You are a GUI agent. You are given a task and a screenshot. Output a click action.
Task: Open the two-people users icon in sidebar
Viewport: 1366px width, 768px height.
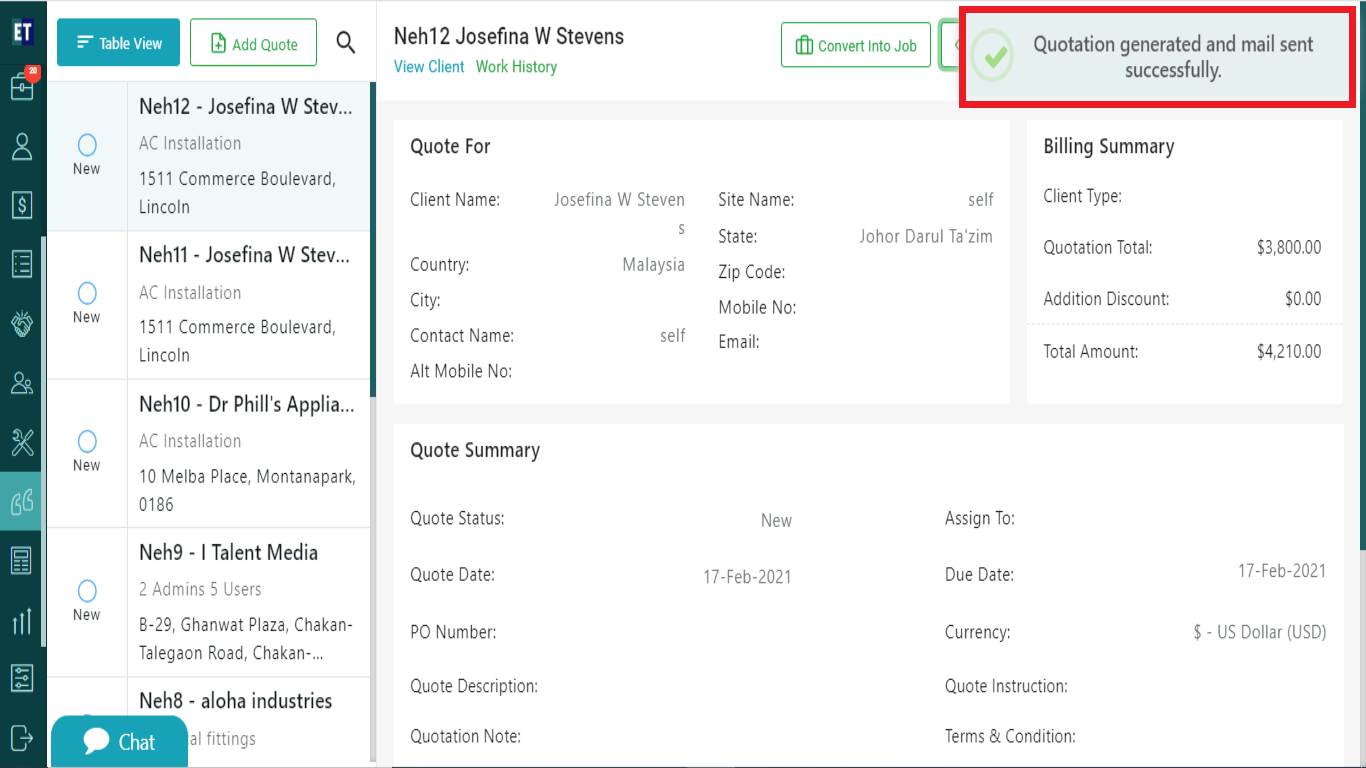(x=22, y=382)
